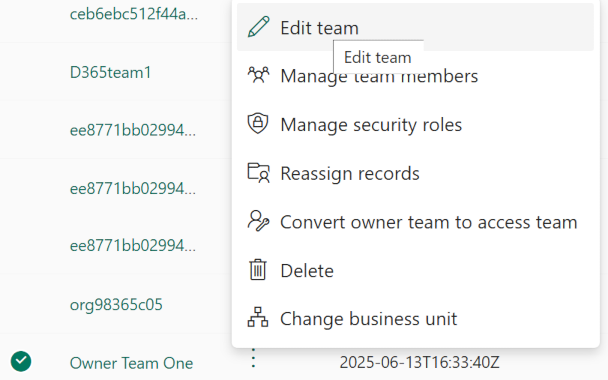
Task: Open the org98365c05 team link
Action: click(x=116, y=305)
